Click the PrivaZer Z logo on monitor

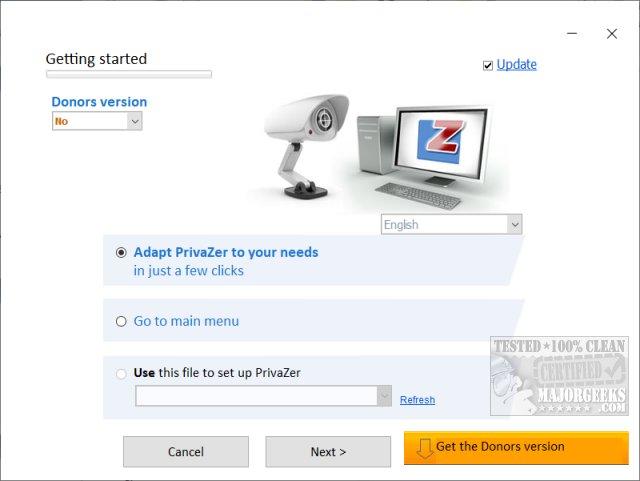click(x=441, y=141)
